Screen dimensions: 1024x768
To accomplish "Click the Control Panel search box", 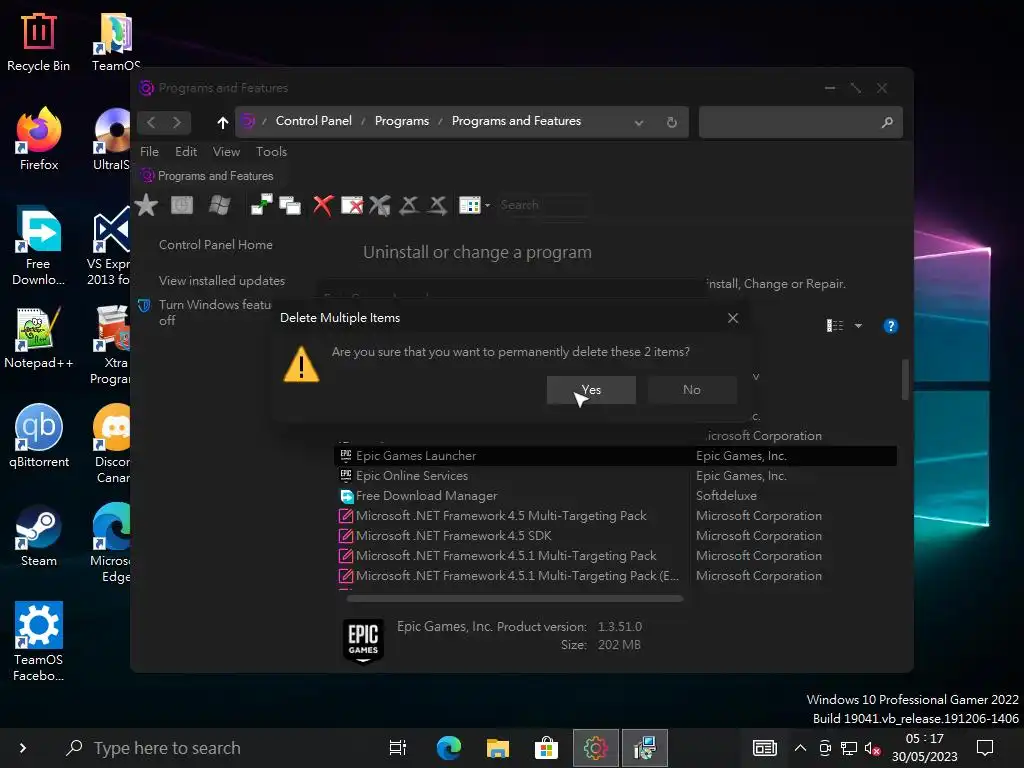I will (x=801, y=122).
